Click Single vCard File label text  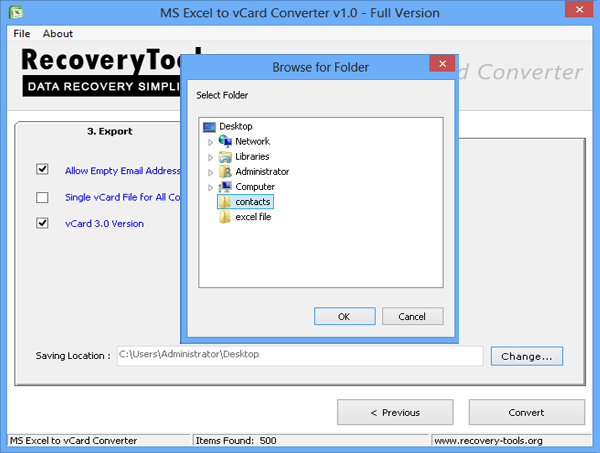(122, 197)
